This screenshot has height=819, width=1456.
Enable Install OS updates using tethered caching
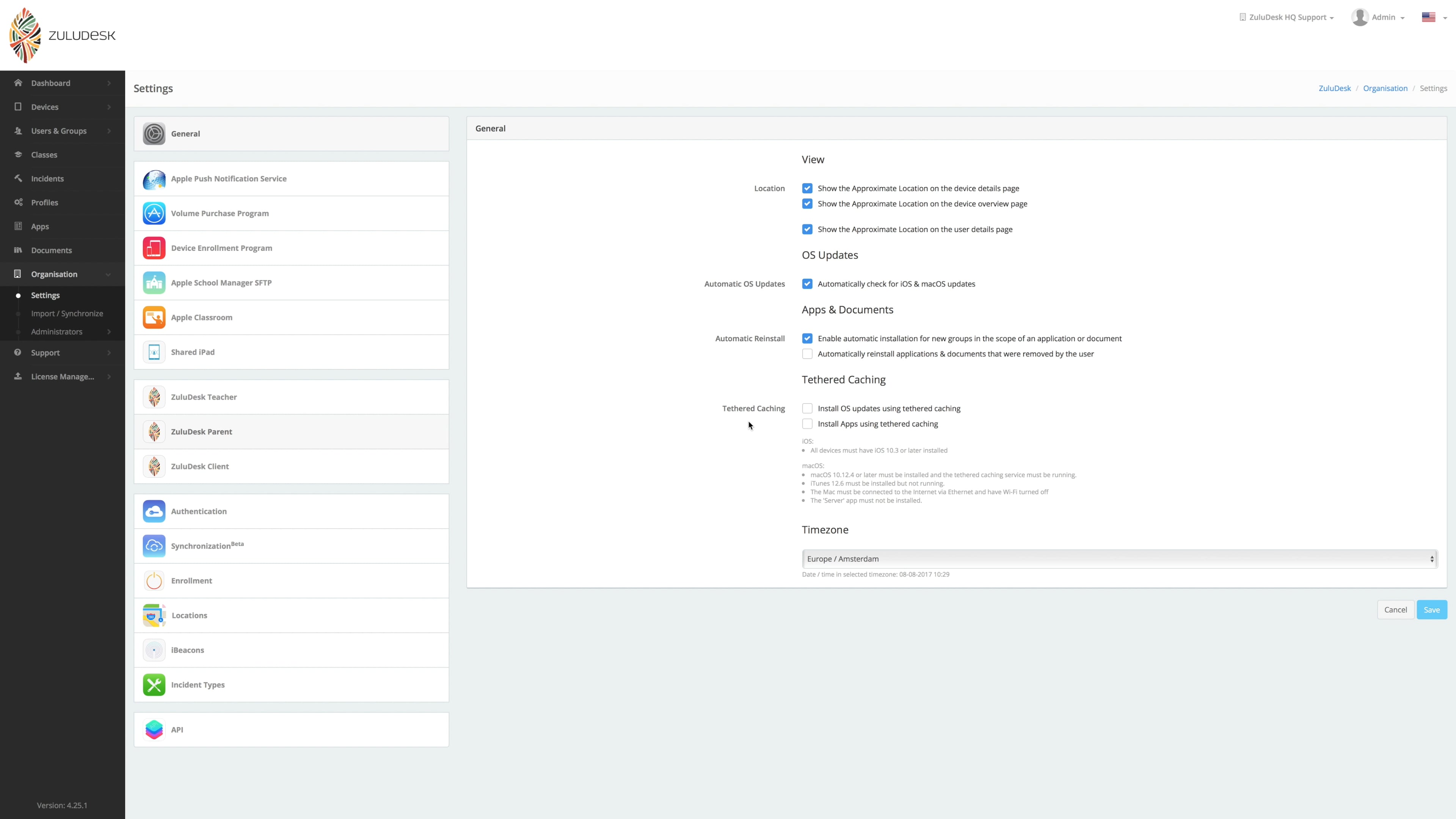pyautogui.click(x=807, y=408)
